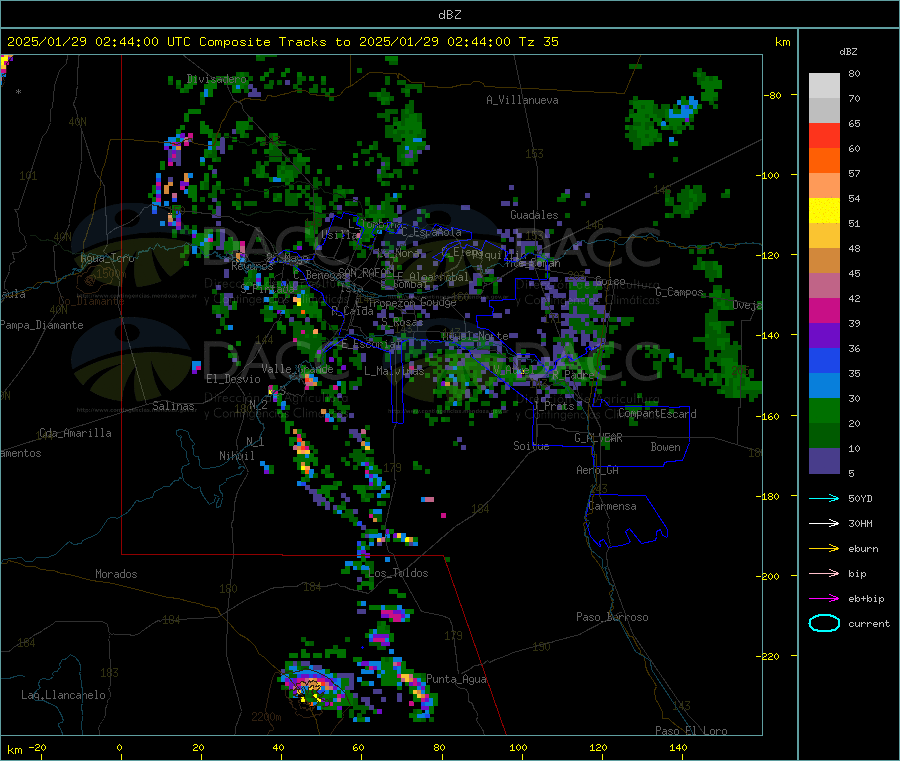Click the Divisadero map label
Image resolution: width=900 pixels, height=761 pixels.
pyautogui.click(x=217, y=79)
